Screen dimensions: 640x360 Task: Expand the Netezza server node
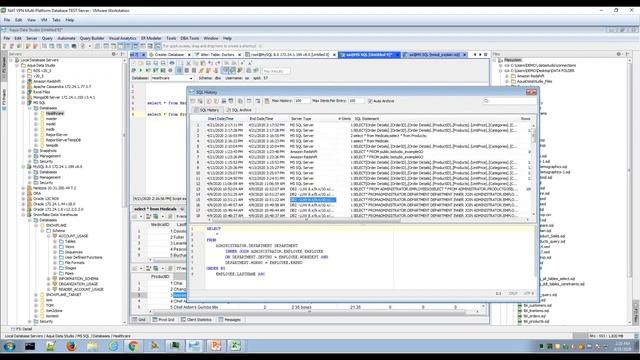[24, 188]
